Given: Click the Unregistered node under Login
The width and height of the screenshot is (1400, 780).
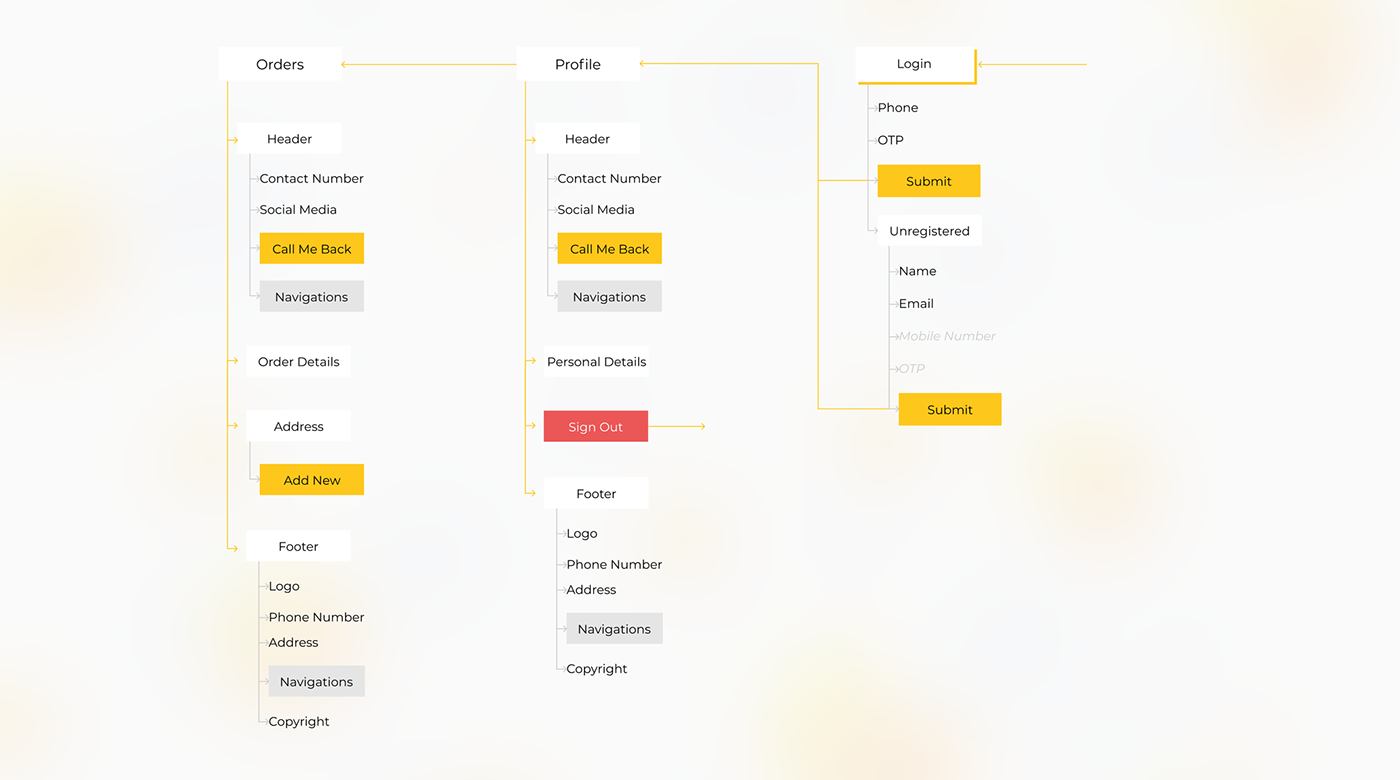Looking at the screenshot, I should (929, 231).
